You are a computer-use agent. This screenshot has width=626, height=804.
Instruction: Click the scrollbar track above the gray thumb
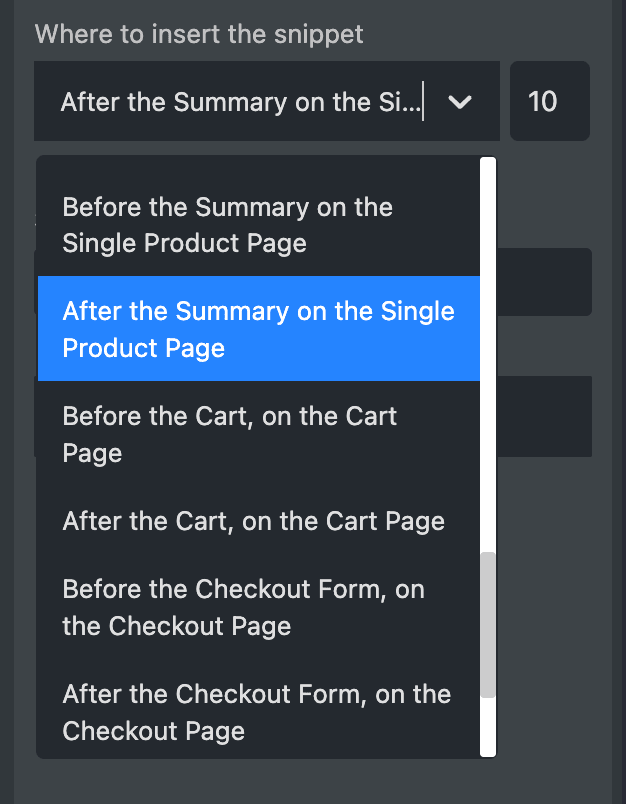[488, 354]
